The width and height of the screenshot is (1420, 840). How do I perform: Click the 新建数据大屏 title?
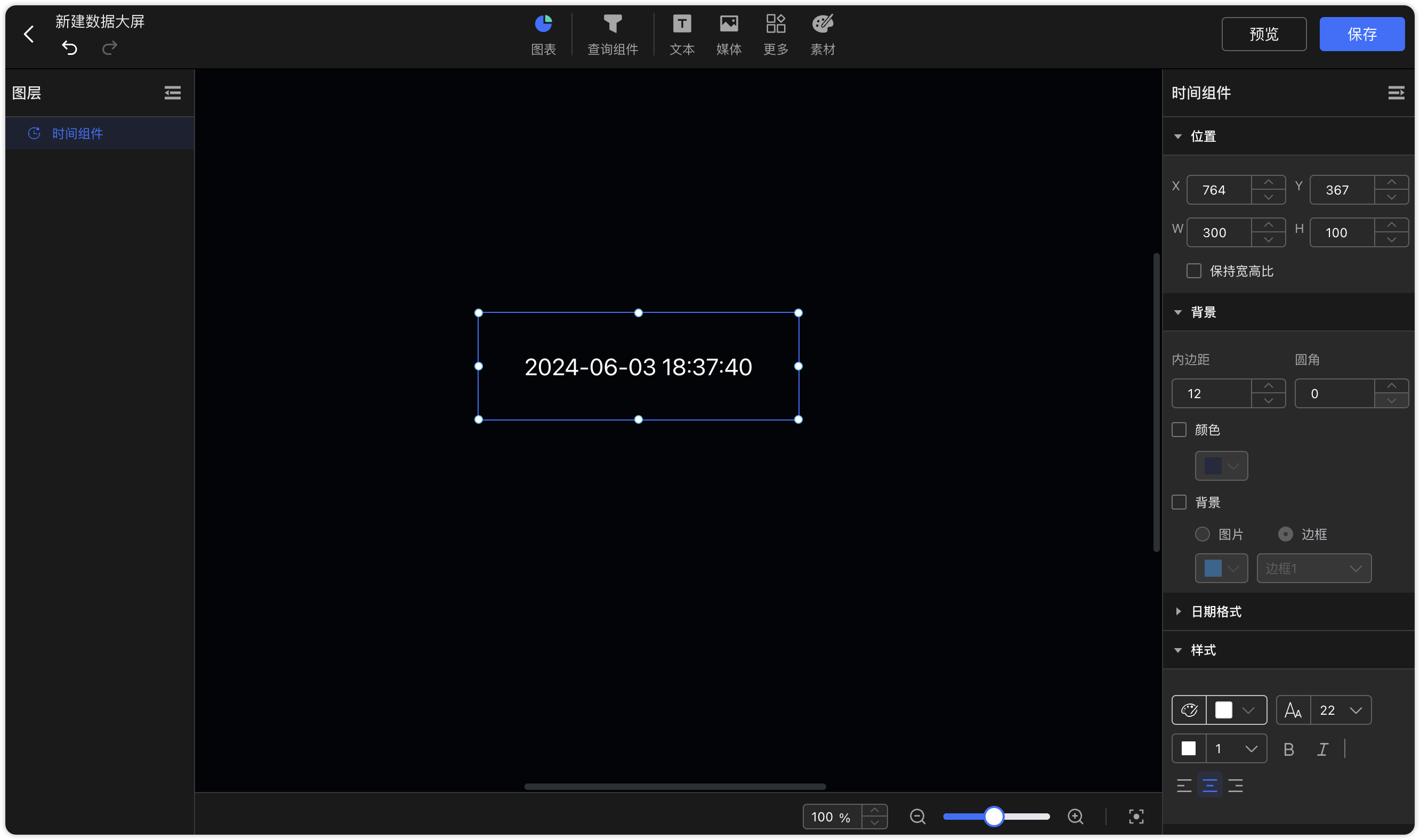click(100, 21)
